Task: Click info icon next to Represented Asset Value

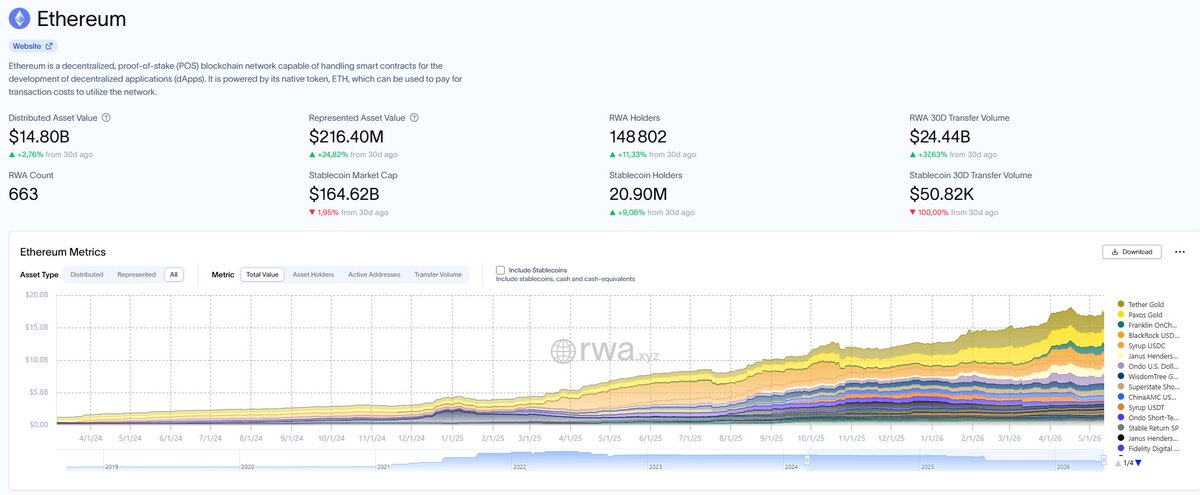Action: pyautogui.click(x=414, y=118)
